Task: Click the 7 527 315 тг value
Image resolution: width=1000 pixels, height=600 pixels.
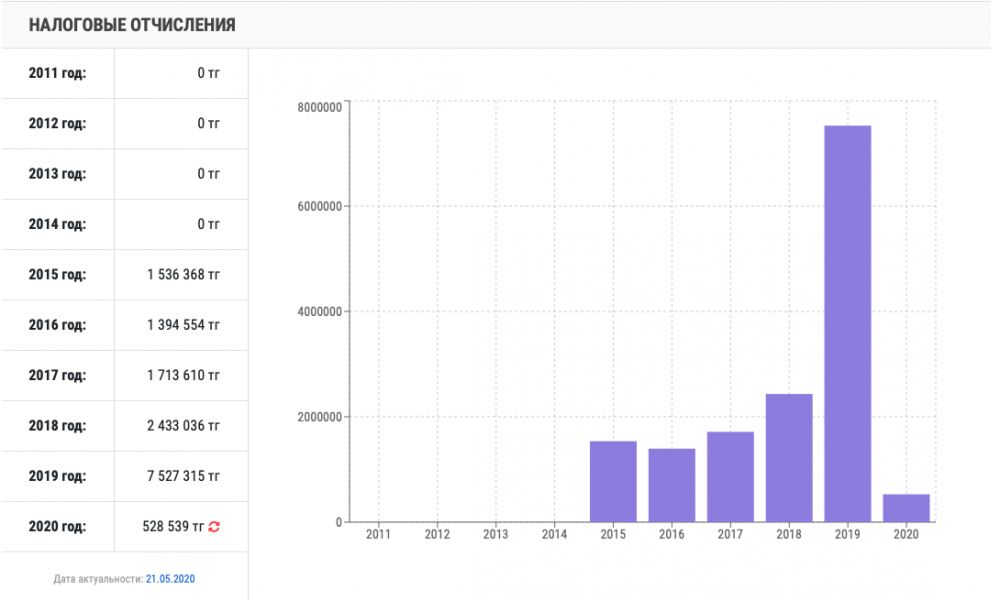Action: point(183,476)
